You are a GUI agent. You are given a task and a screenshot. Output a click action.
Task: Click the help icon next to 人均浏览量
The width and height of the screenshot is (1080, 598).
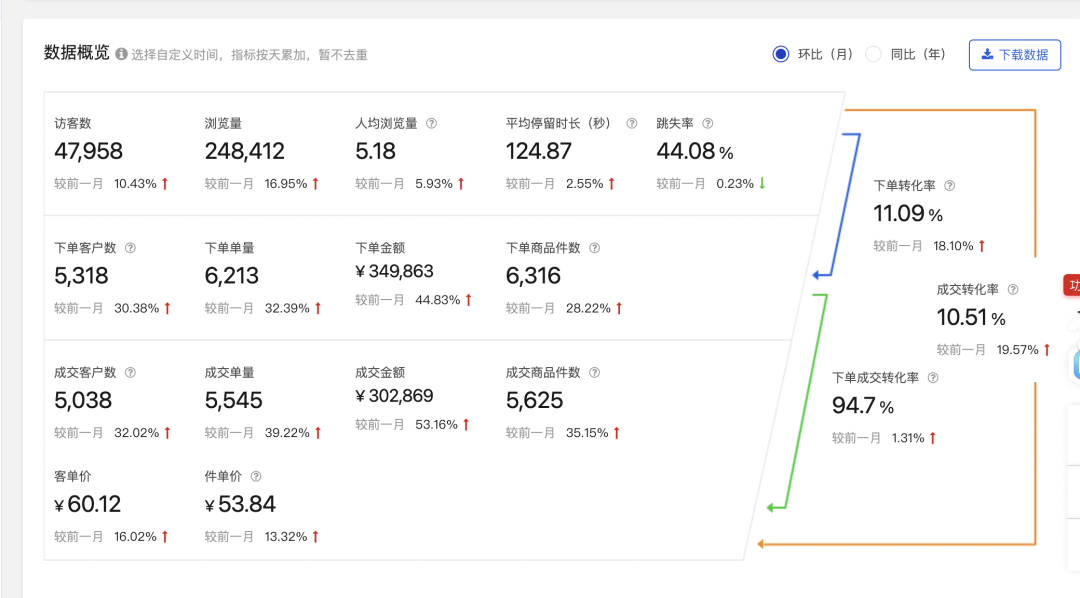432,124
